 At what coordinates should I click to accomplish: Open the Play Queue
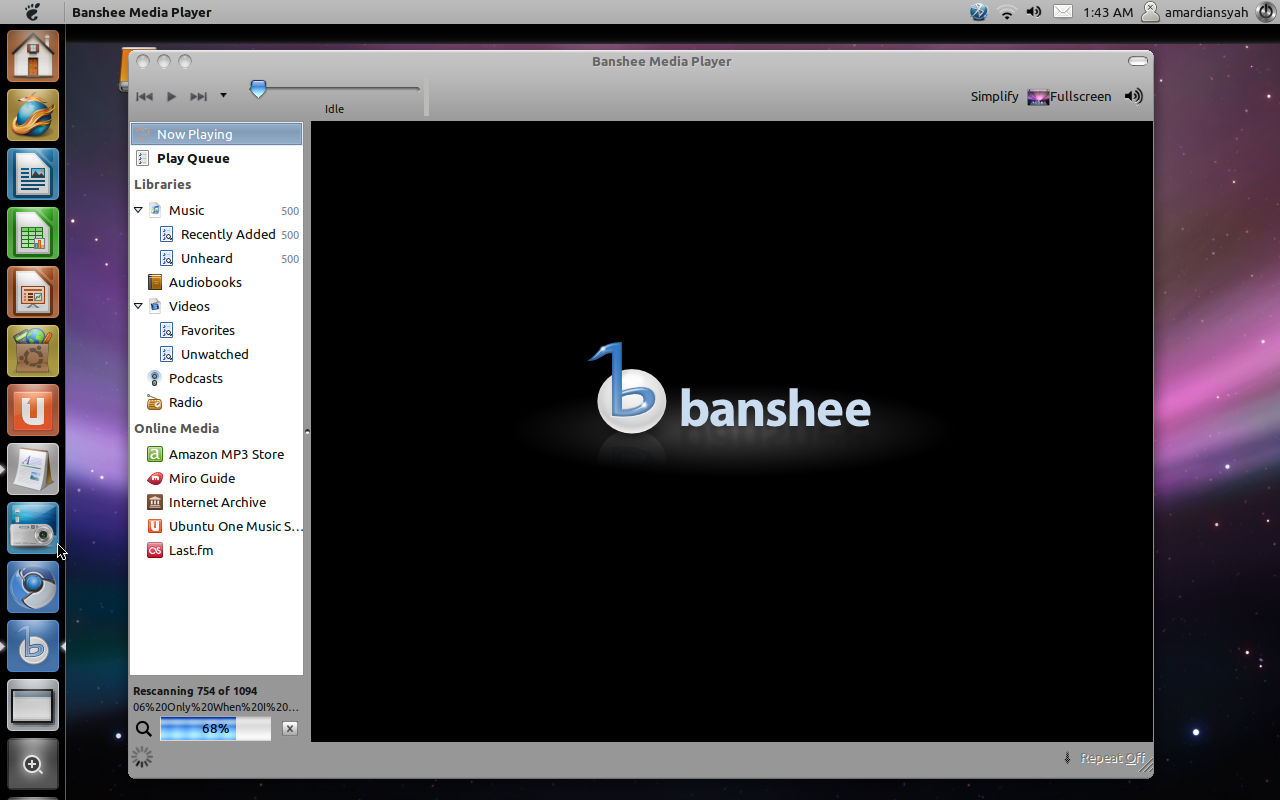(x=216, y=158)
